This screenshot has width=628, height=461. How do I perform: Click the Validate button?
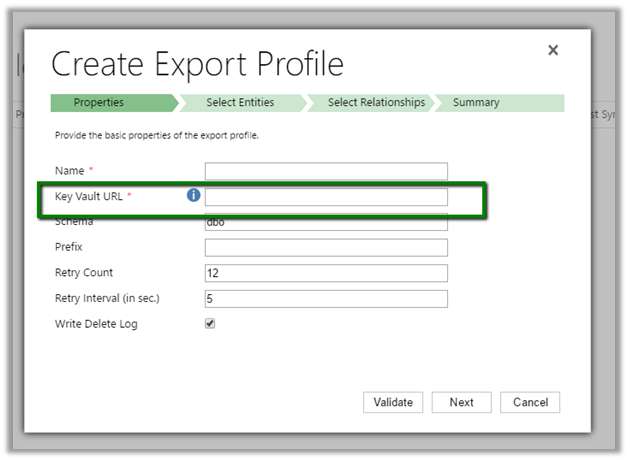click(x=393, y=402)
